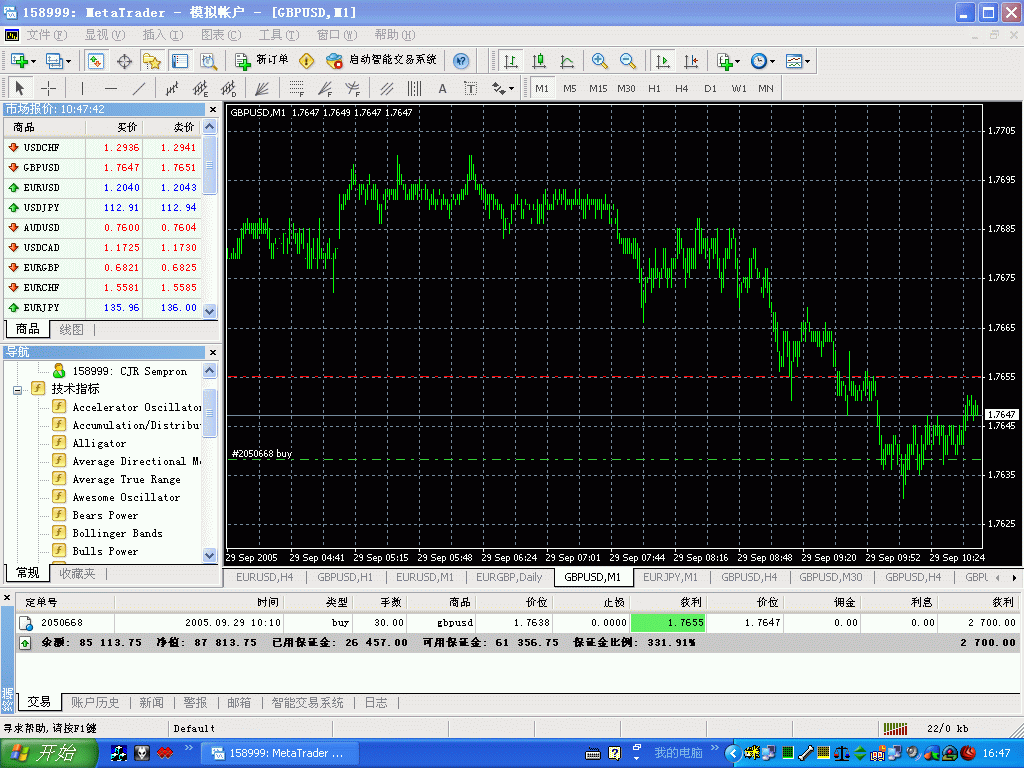1024x768 pixels.
Task: Select the trendline drawing tool
Action: [x=139, y=88]
